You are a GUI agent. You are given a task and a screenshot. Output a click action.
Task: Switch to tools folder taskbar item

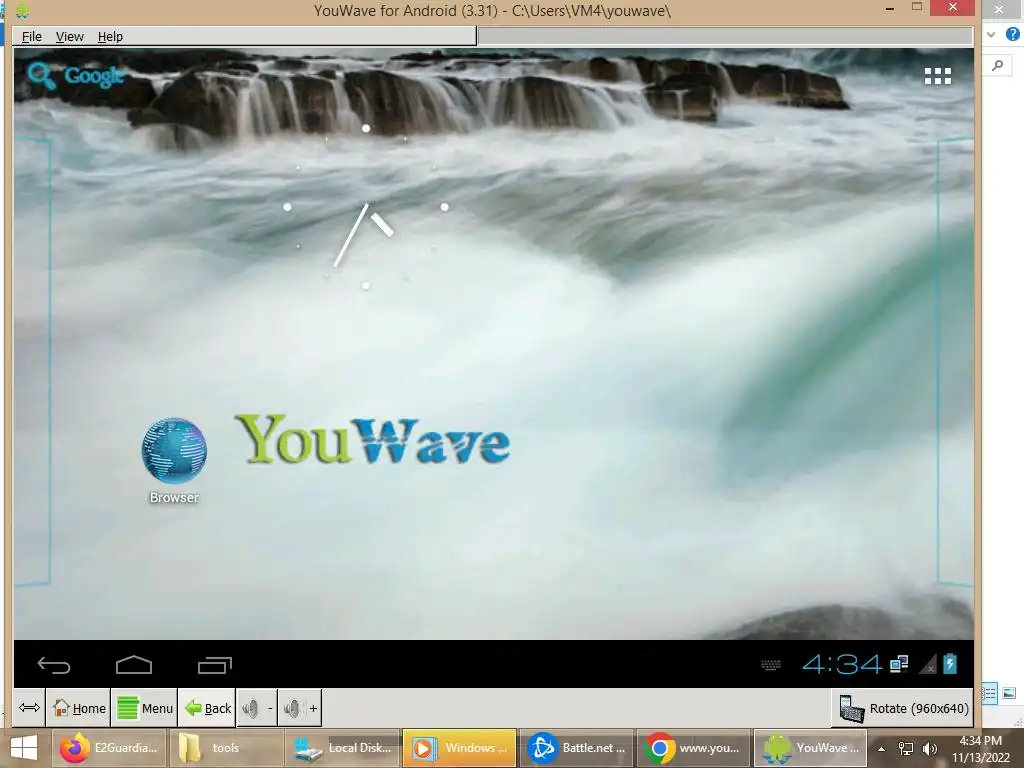[x=225, y=748]
